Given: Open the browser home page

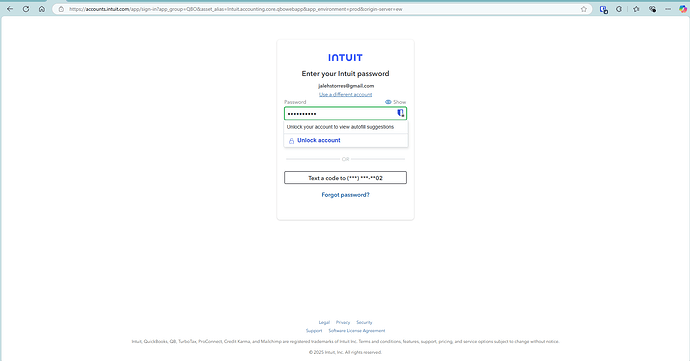Looking at the screenshot, I should point(42,9).
